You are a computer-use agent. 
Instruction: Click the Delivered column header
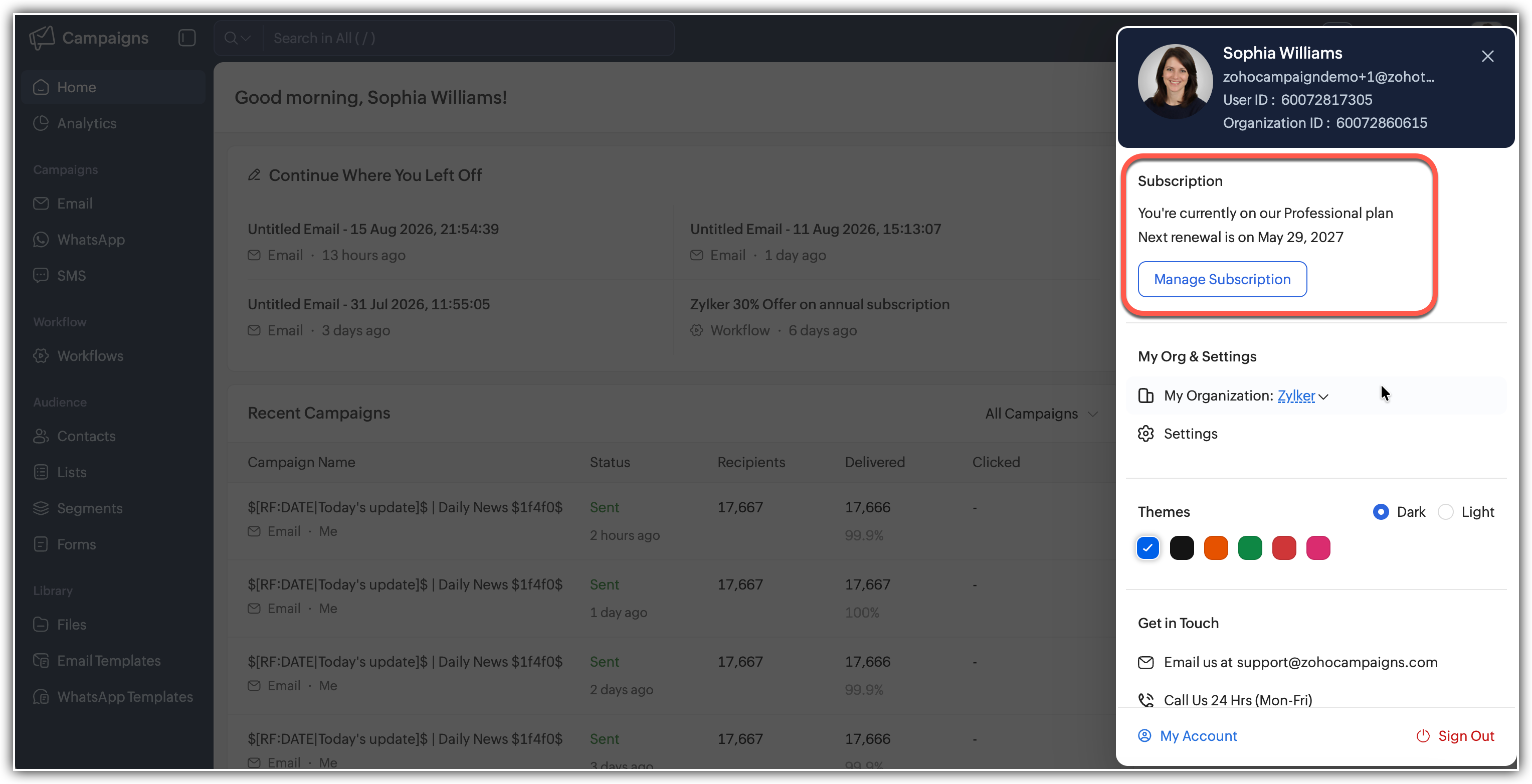875,462
